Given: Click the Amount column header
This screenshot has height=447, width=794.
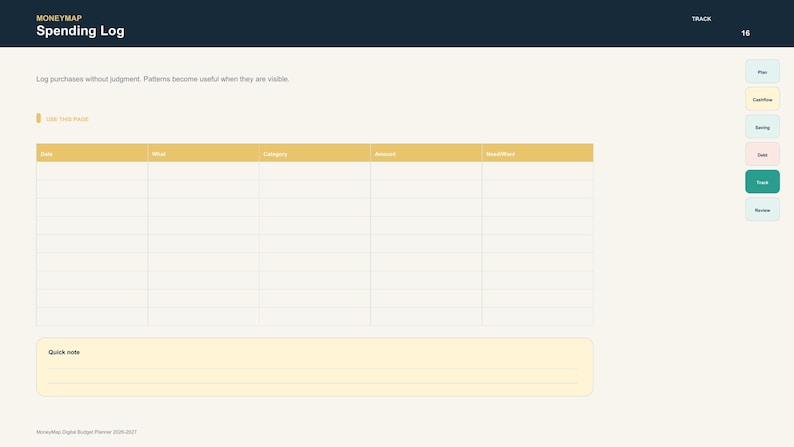Looking at the screenshot, I should click(426, 153).
